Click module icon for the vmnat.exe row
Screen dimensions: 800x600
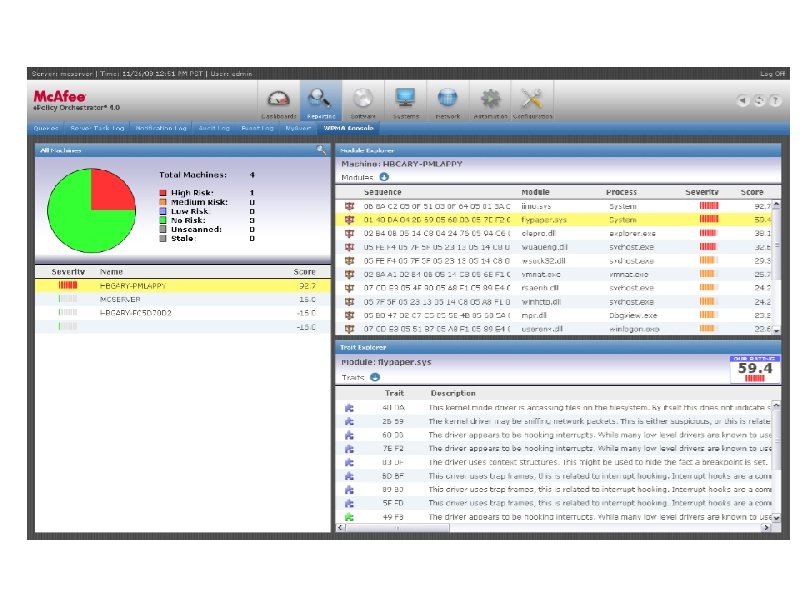(349, 274)
